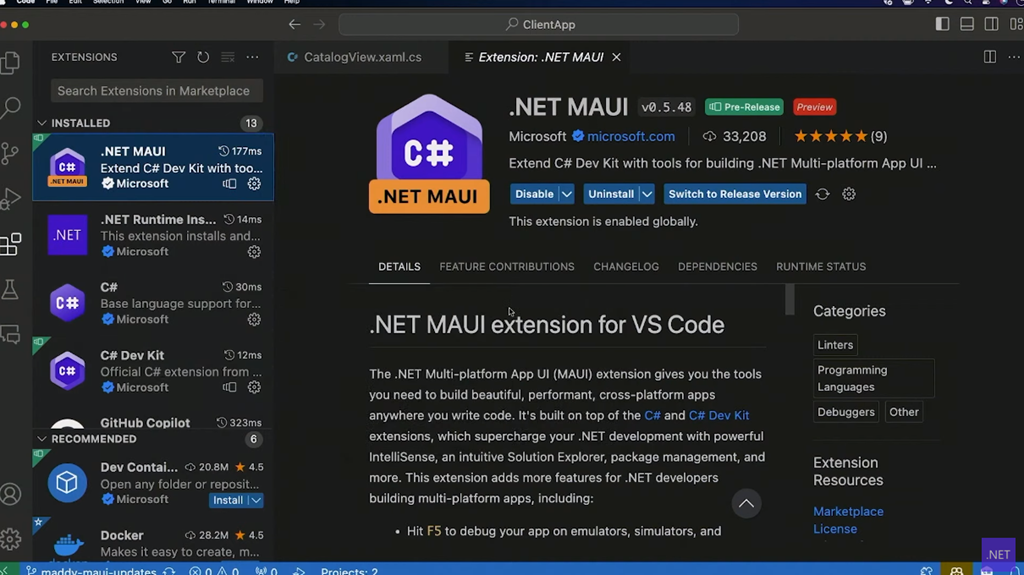Click the Disable button
This screenshot has width=1024, height=575.
(534, 194)
